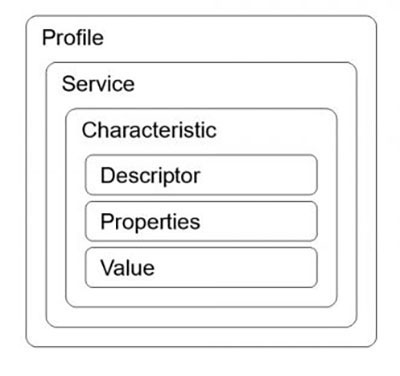Screen dimensions: 400x376
Task: Select the word Value
Action: [127, 268]
